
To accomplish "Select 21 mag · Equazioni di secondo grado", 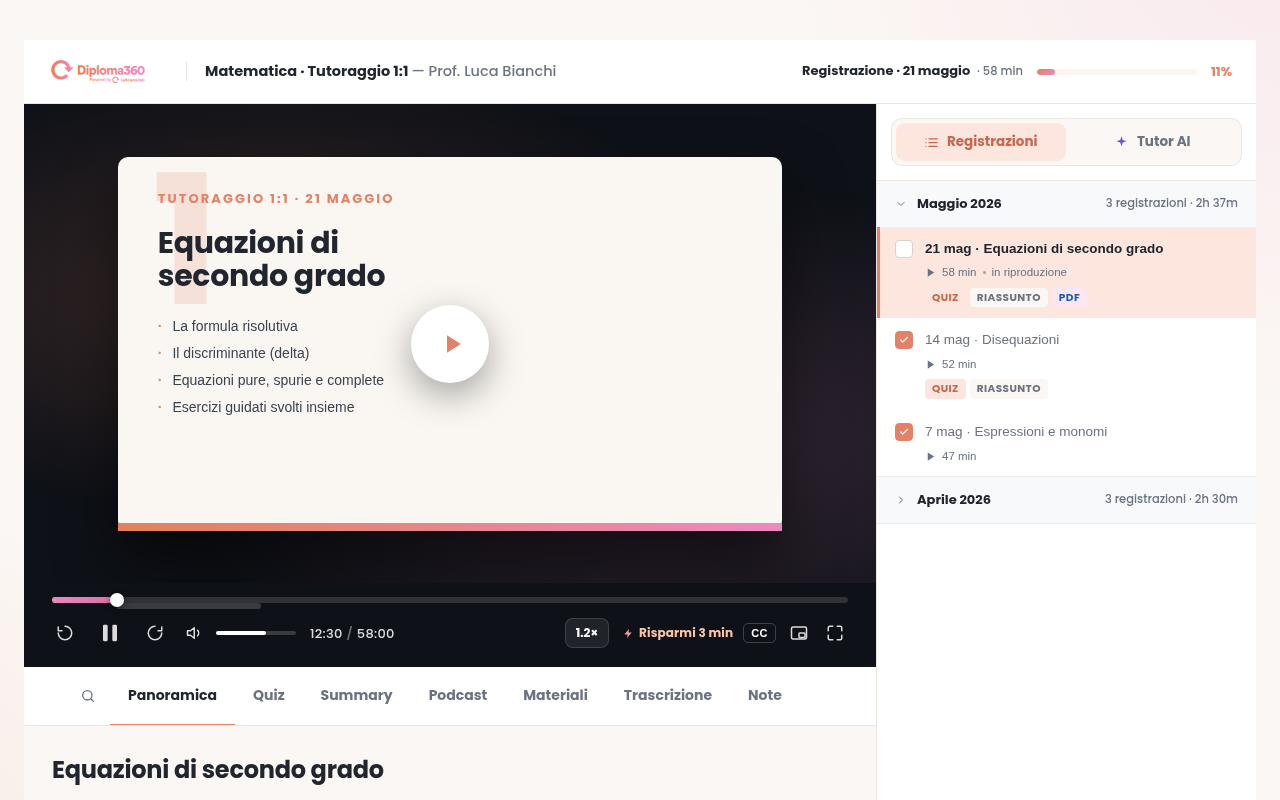I will [x=1044, y=249].
